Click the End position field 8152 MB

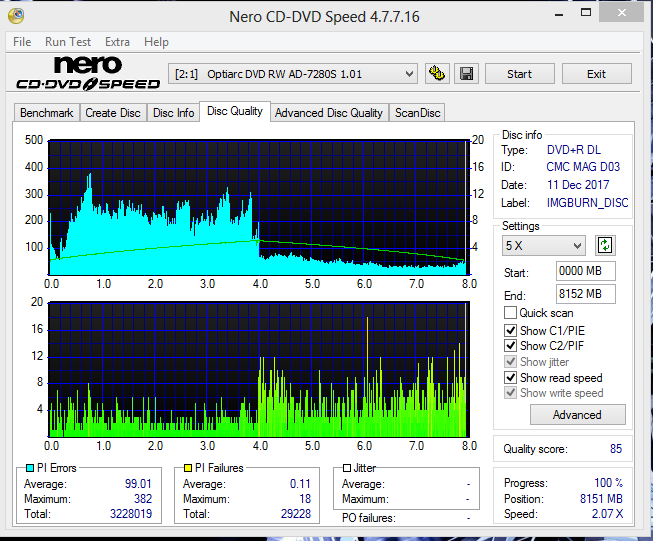pos(586,294)
